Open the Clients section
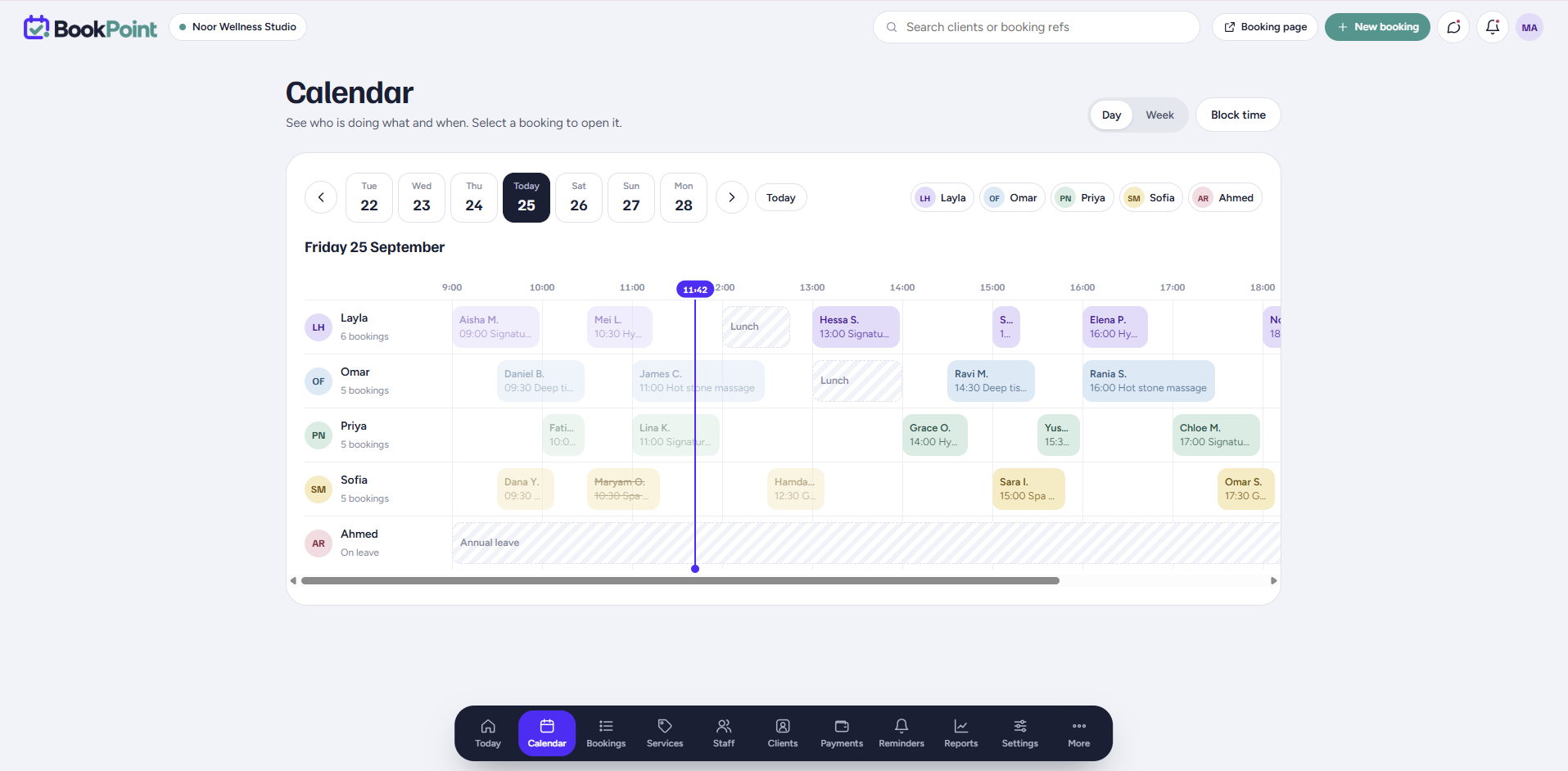This screenshot has height=771, width=1568. (783, 733)
